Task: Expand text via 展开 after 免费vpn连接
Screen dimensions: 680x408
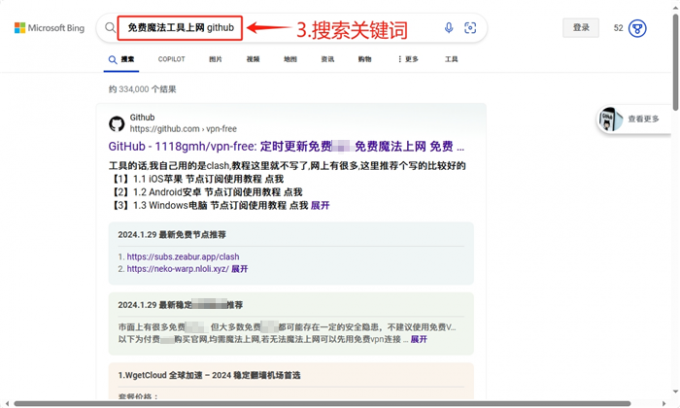Action: click(418, 339)
